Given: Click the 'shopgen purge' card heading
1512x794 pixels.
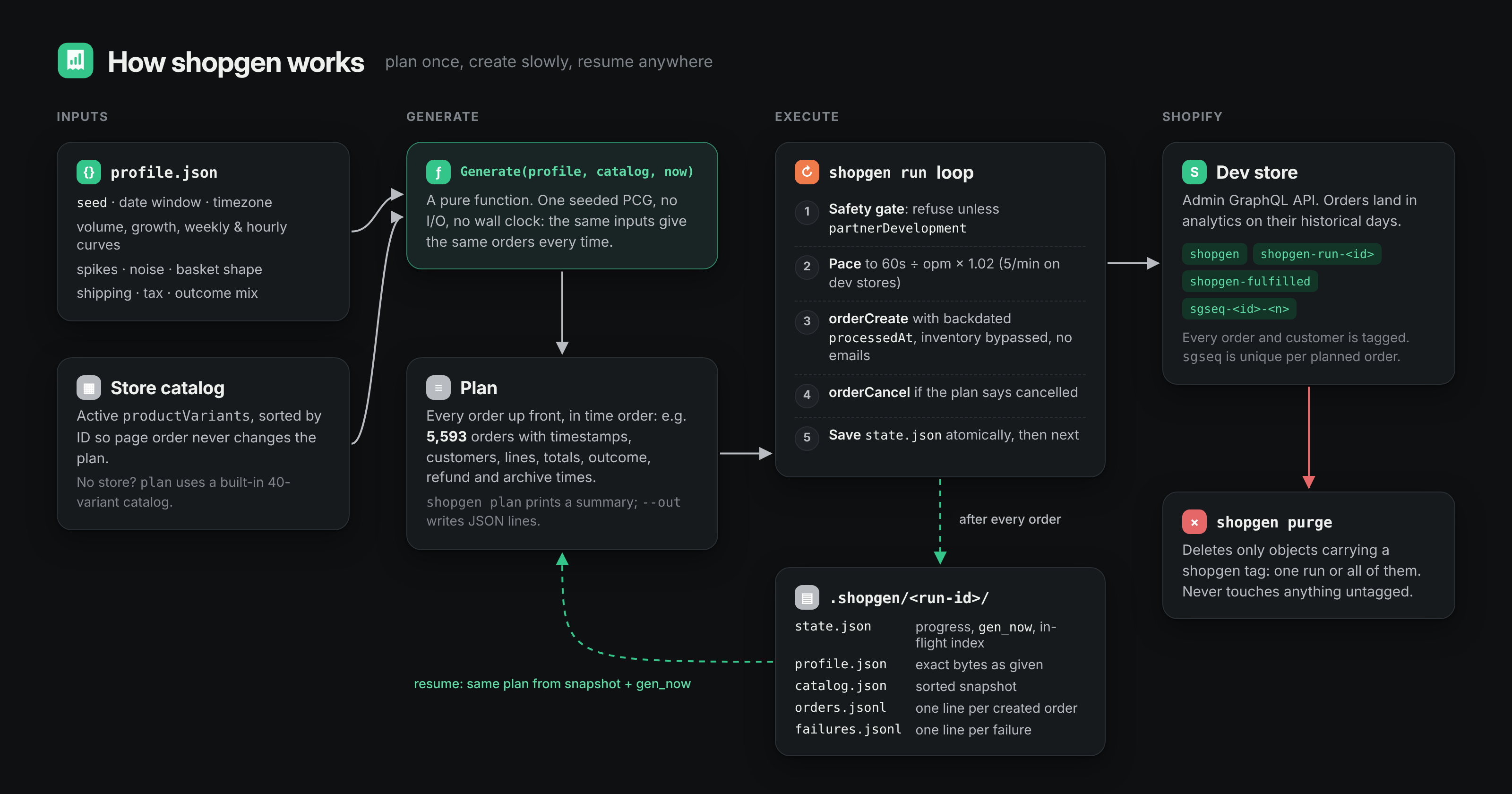Looking at the screenshot, I should pyautogui.click(x=1274, y=522).
